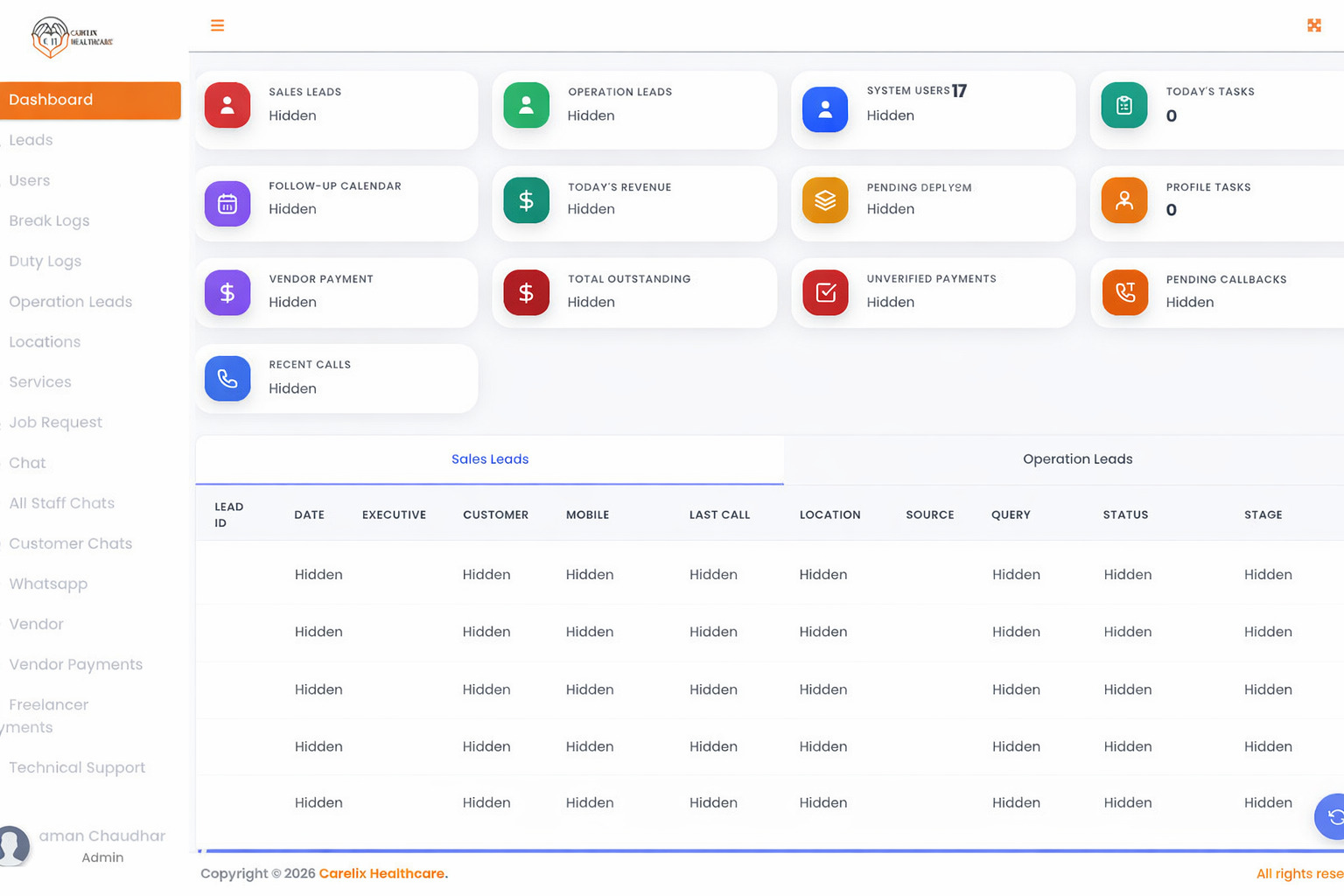Click the green Operation Leads icon
The height and width of the screenshot is (896, 1344).
pos(526,106)
